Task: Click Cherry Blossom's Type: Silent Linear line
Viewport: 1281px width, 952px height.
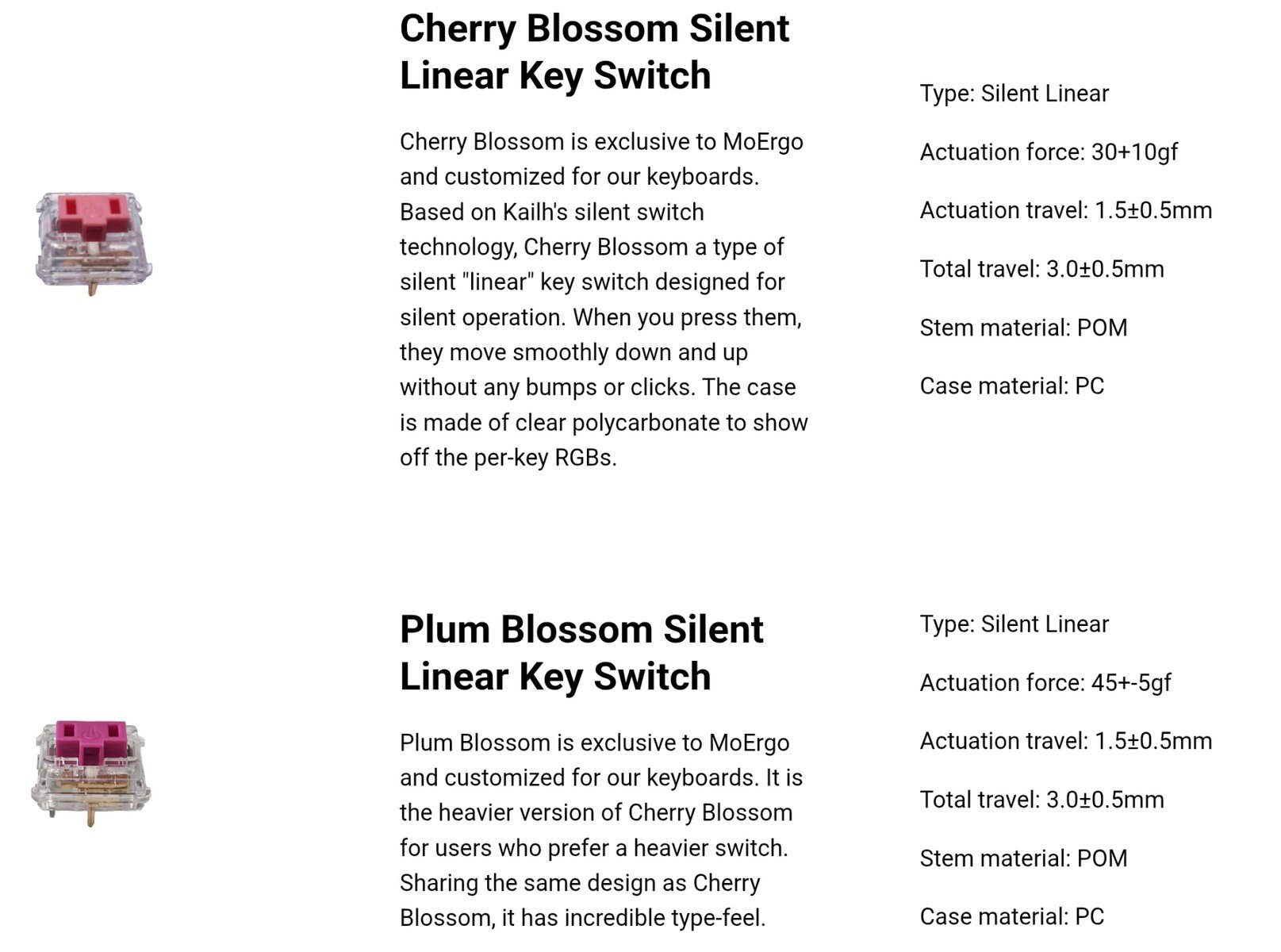Action: pyautogui.click(x=1014, y=94)
